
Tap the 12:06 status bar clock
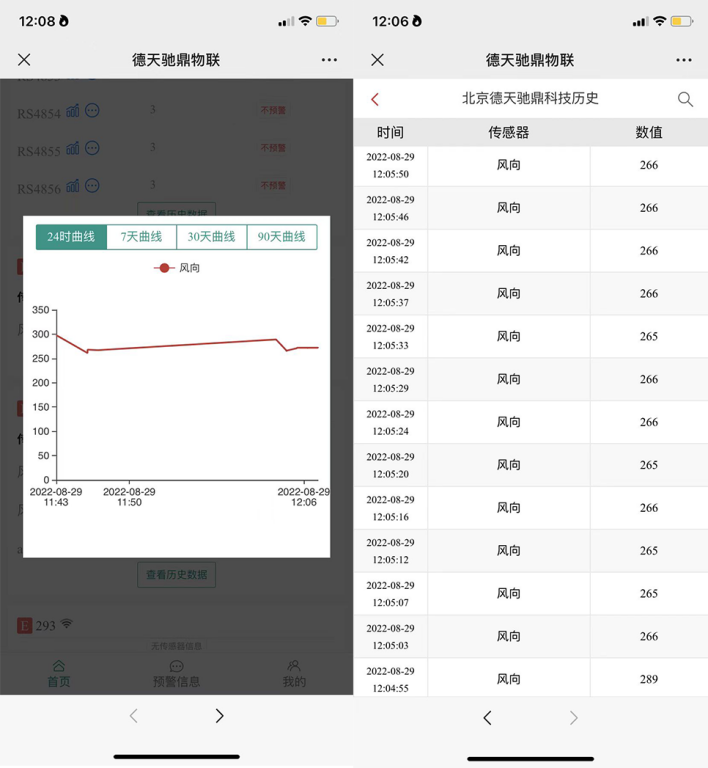click(390, 22)
